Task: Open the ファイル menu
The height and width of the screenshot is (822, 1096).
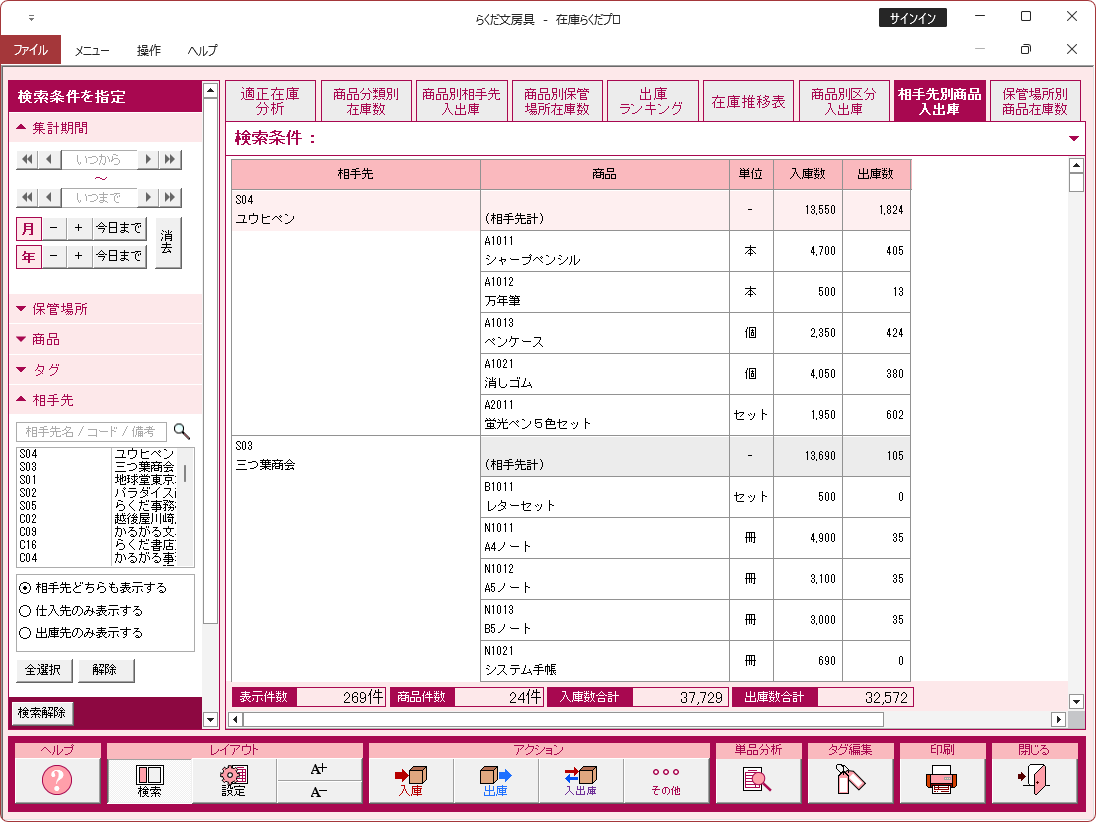Action: [x=31, y=50]
